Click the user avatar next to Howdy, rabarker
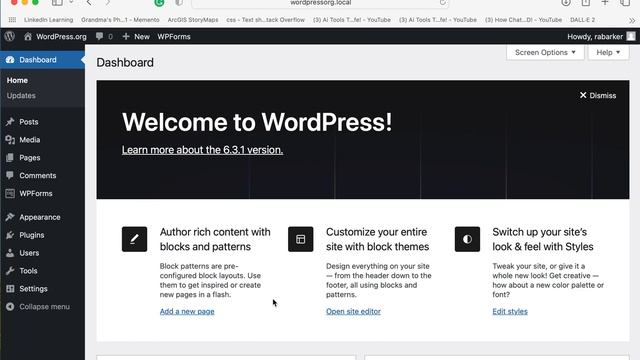The width and height of the screenshot is (640, 360). click(x=631, y=36)
